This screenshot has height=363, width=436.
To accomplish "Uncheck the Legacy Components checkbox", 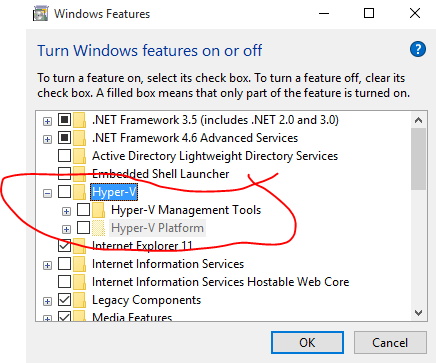I will [x=64, y=299].
